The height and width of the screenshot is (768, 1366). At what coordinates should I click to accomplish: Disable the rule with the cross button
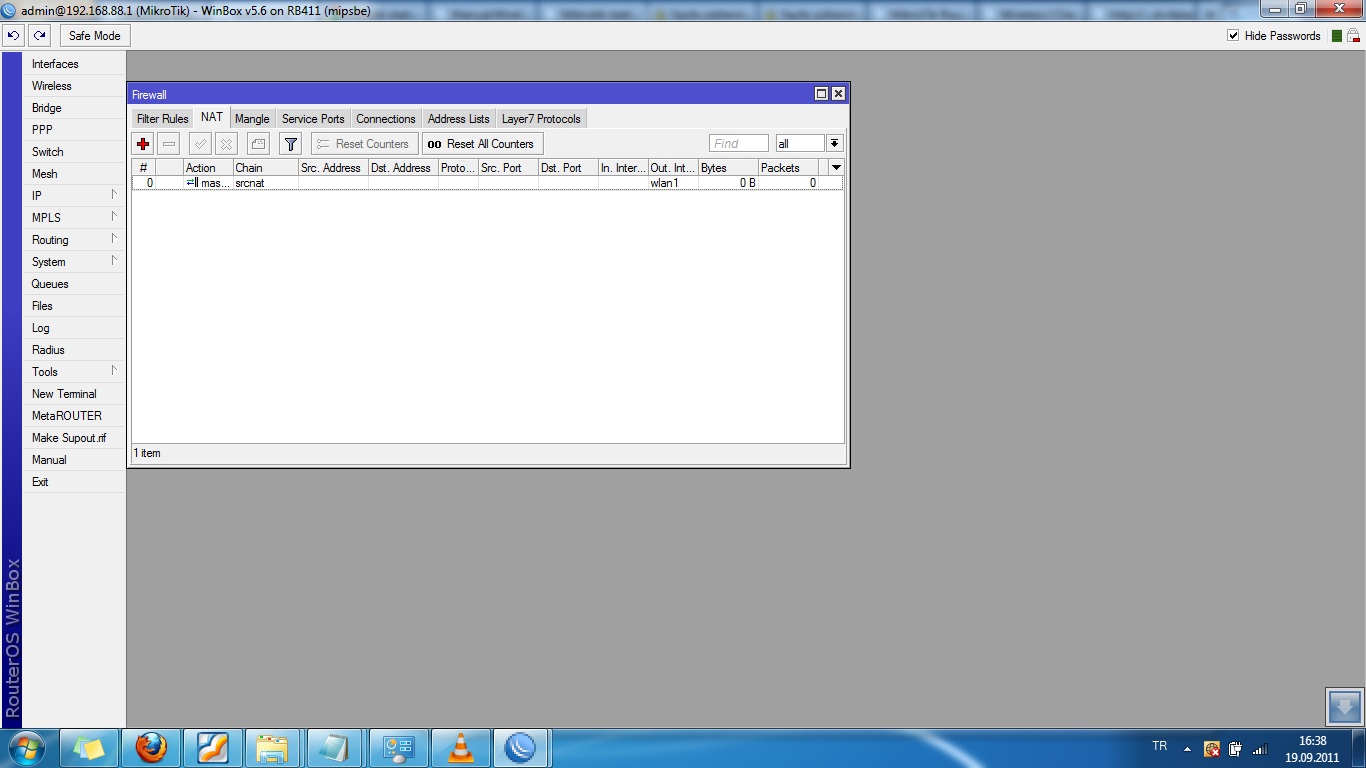227,144
